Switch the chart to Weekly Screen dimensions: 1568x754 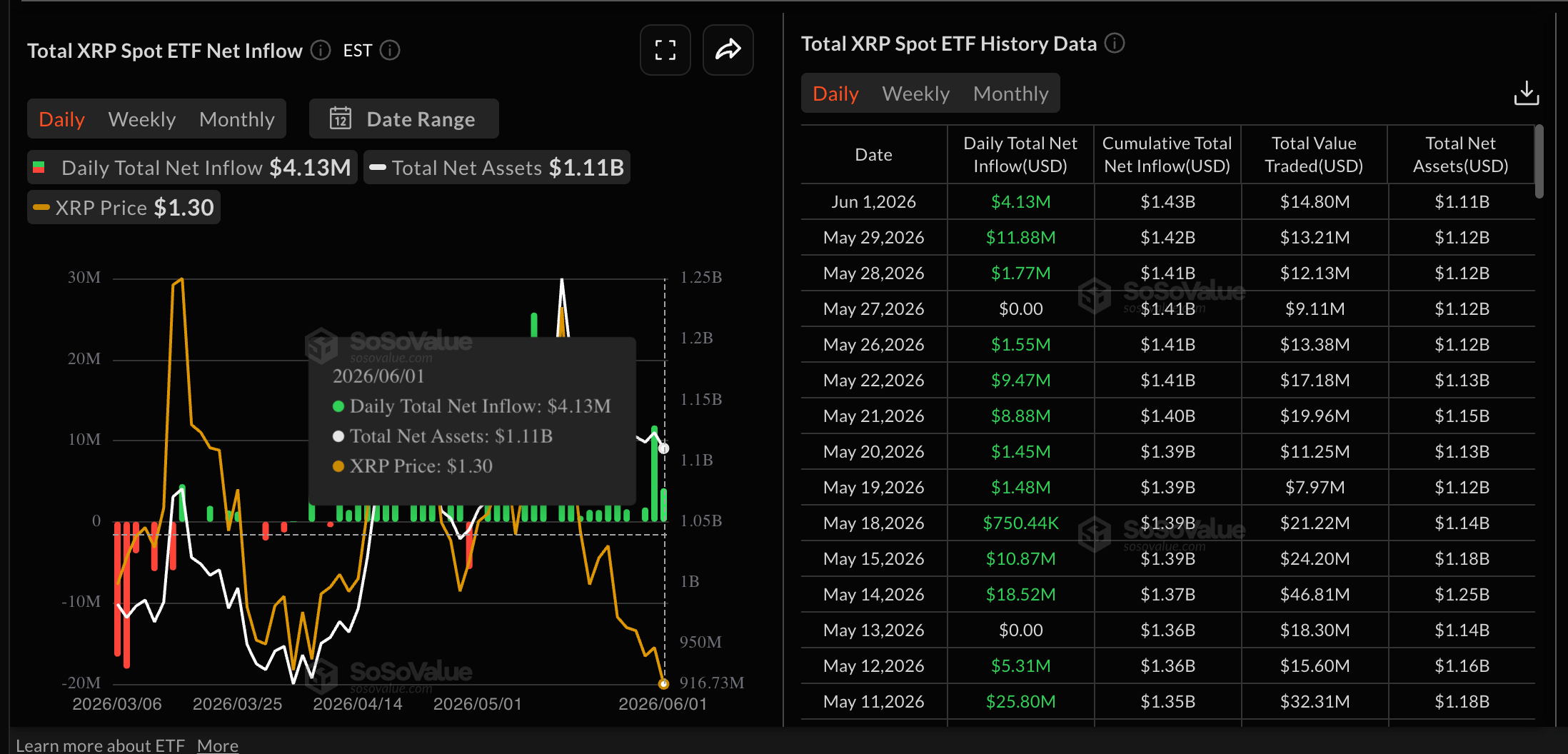(x=141, y=119)
